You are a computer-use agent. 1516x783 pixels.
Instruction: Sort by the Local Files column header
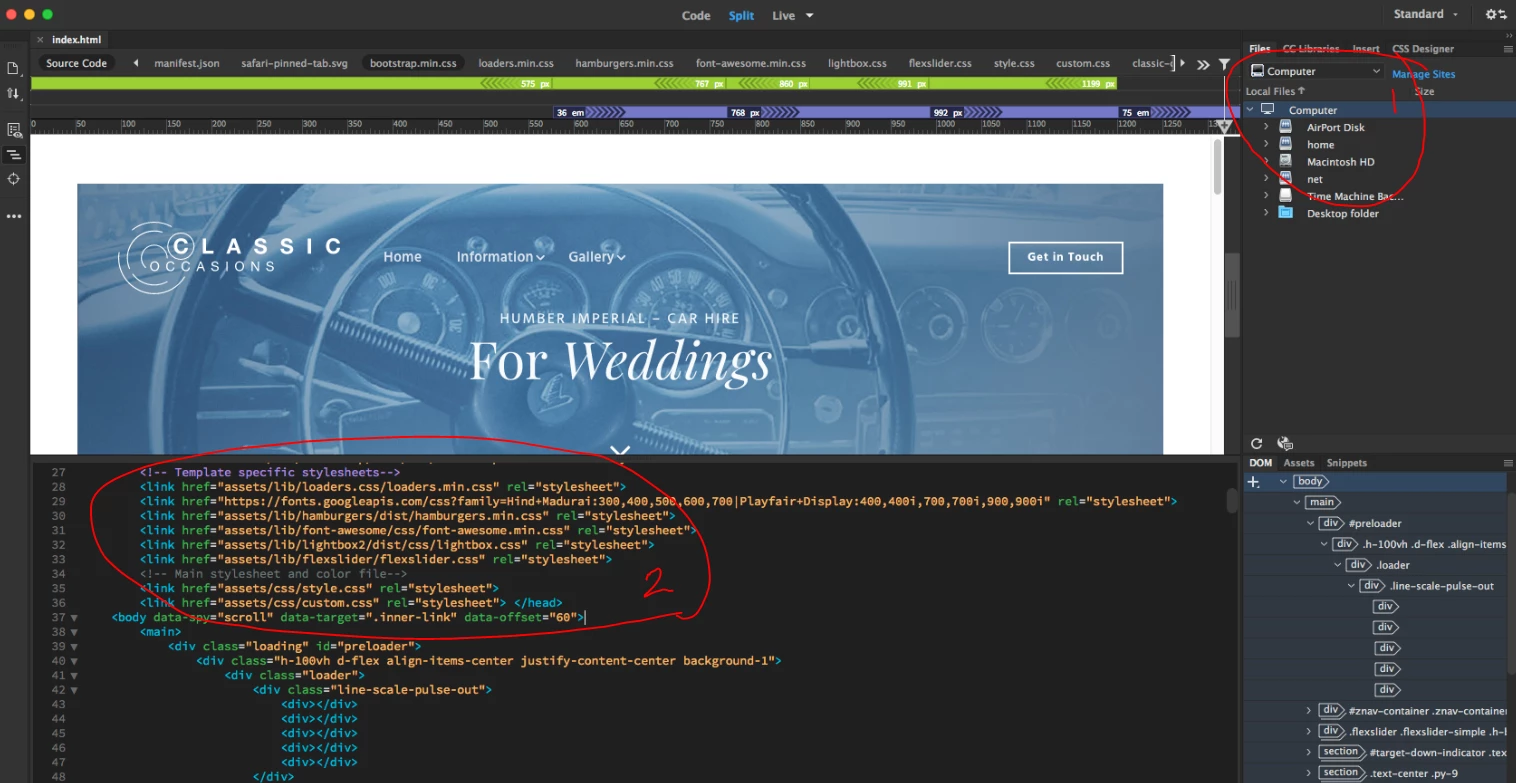[x=1275, y=91]
